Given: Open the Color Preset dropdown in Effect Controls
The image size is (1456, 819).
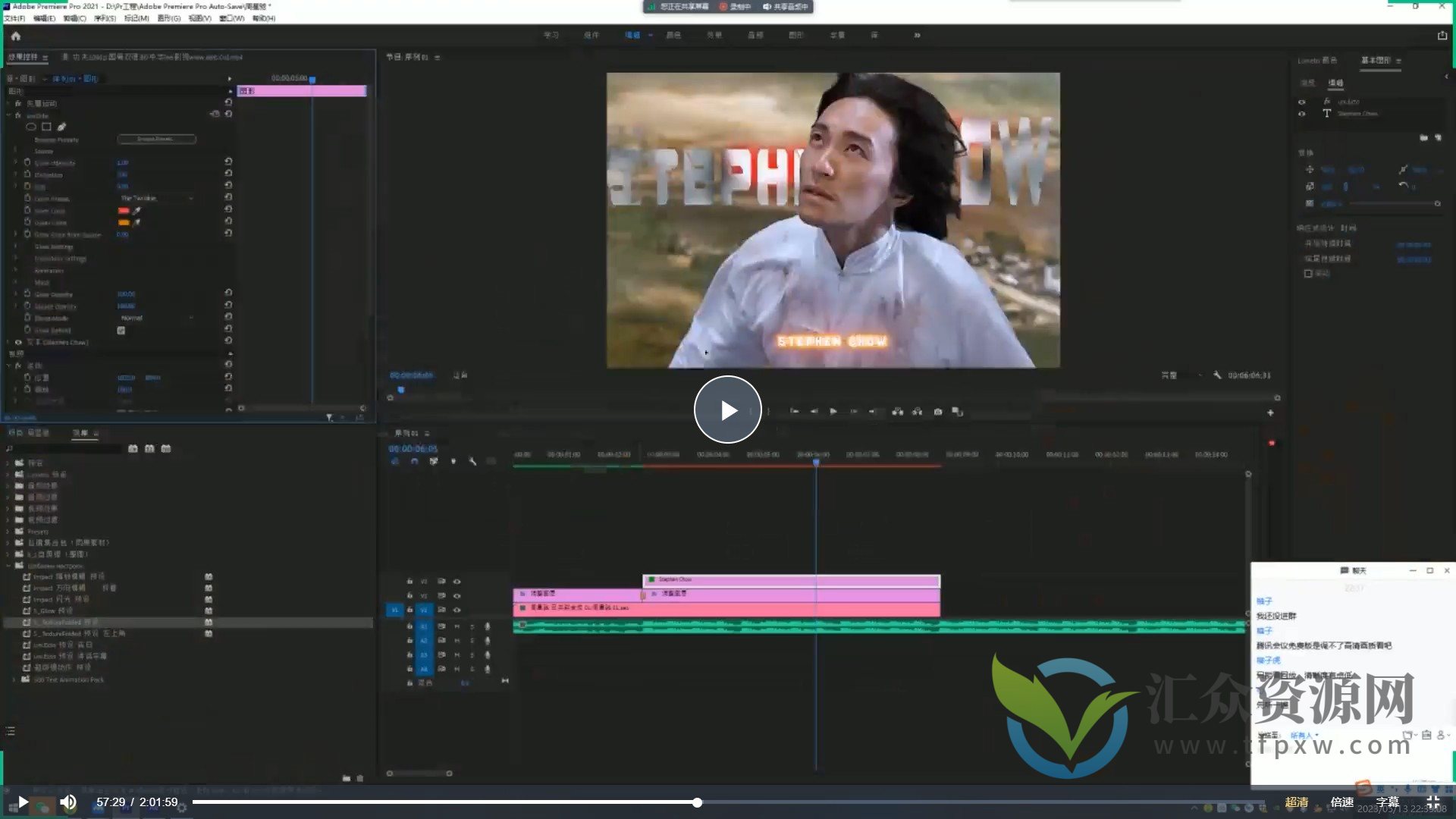Looking at the screenshot, I should coord(155,199).
